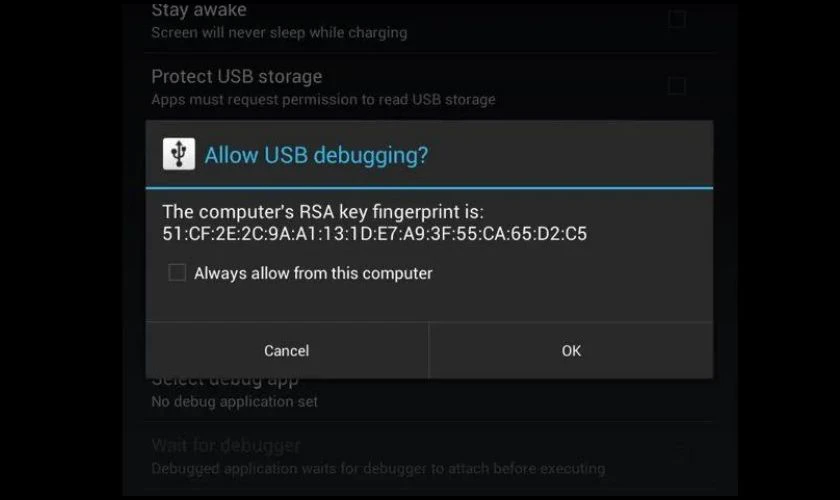Image resolution: width=840 pixels, height=500 pixels.
Task: Choose the Wait for debugger setting title
Action: [226, 445]
